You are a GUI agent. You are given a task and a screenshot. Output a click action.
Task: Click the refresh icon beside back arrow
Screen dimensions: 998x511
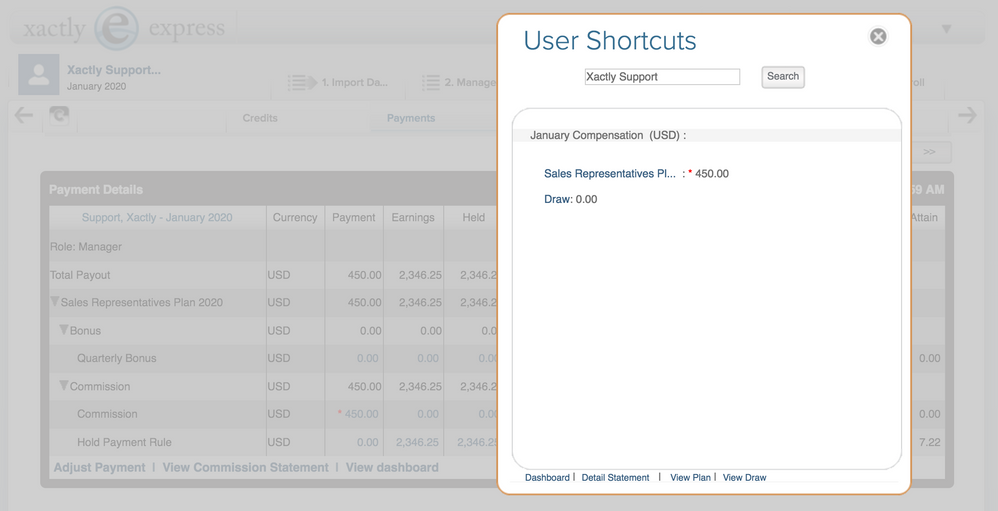click(x=59, y=116)
